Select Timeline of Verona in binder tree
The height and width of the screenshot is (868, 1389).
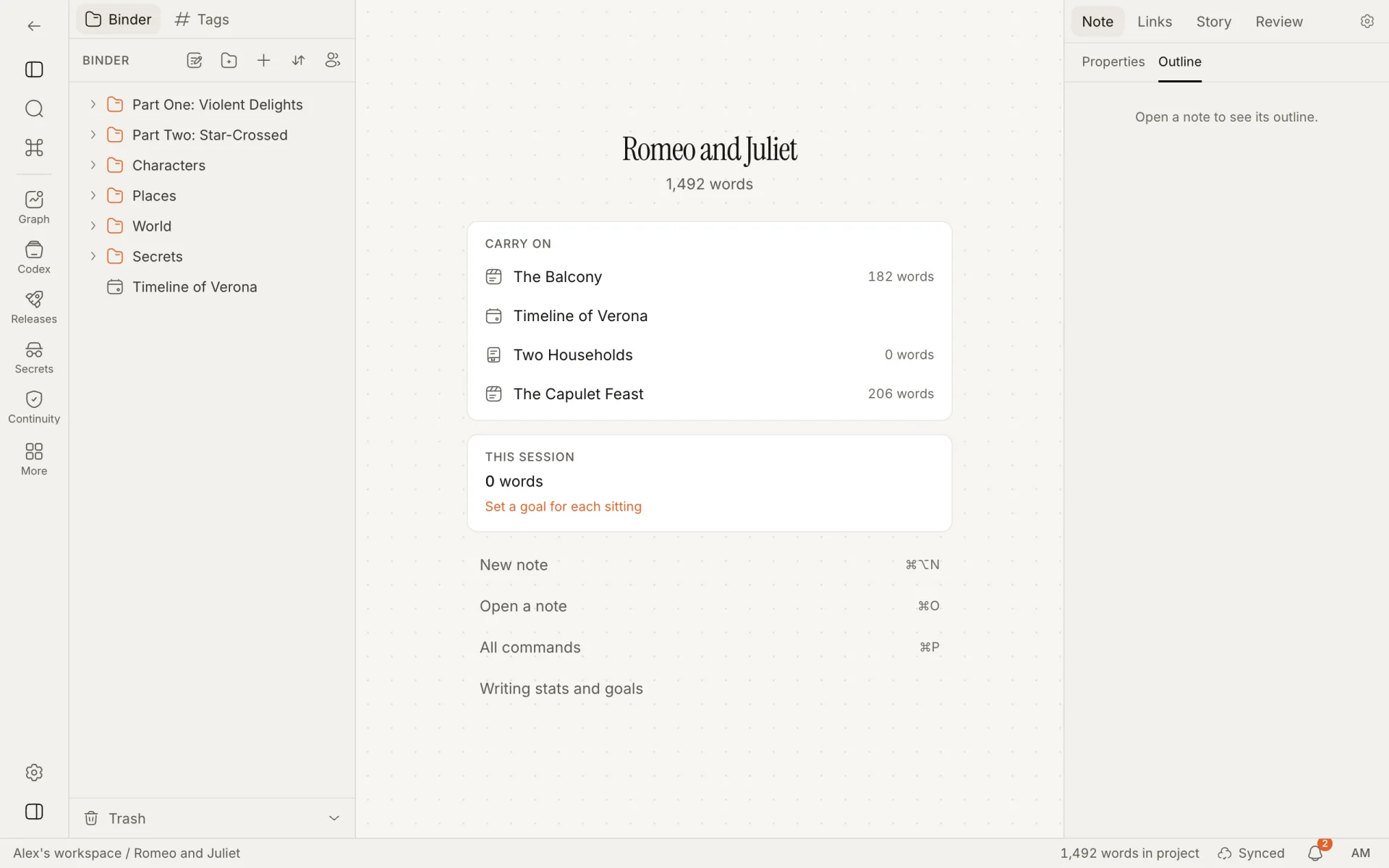point(211,287)
